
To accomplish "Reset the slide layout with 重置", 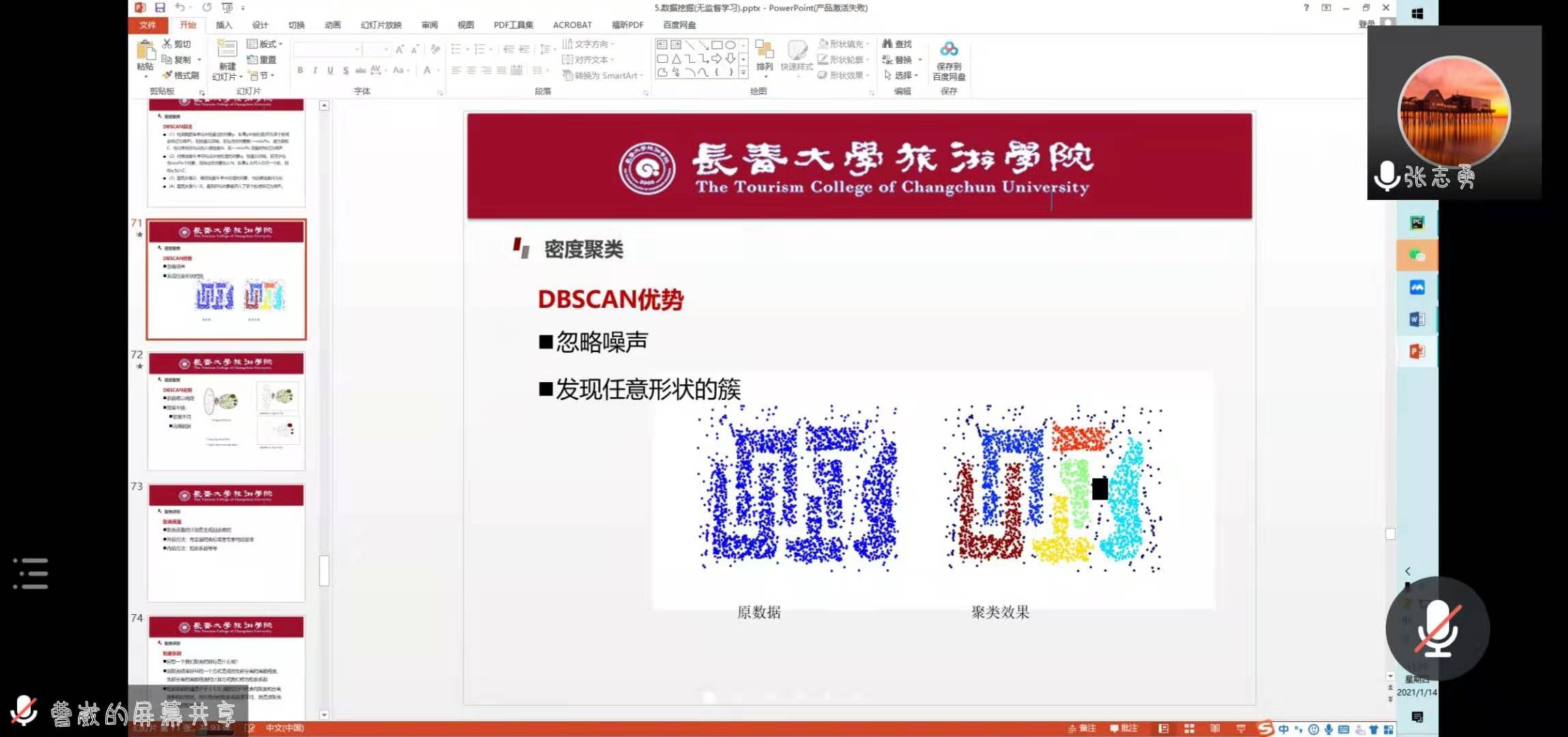I will coord(261,59).
